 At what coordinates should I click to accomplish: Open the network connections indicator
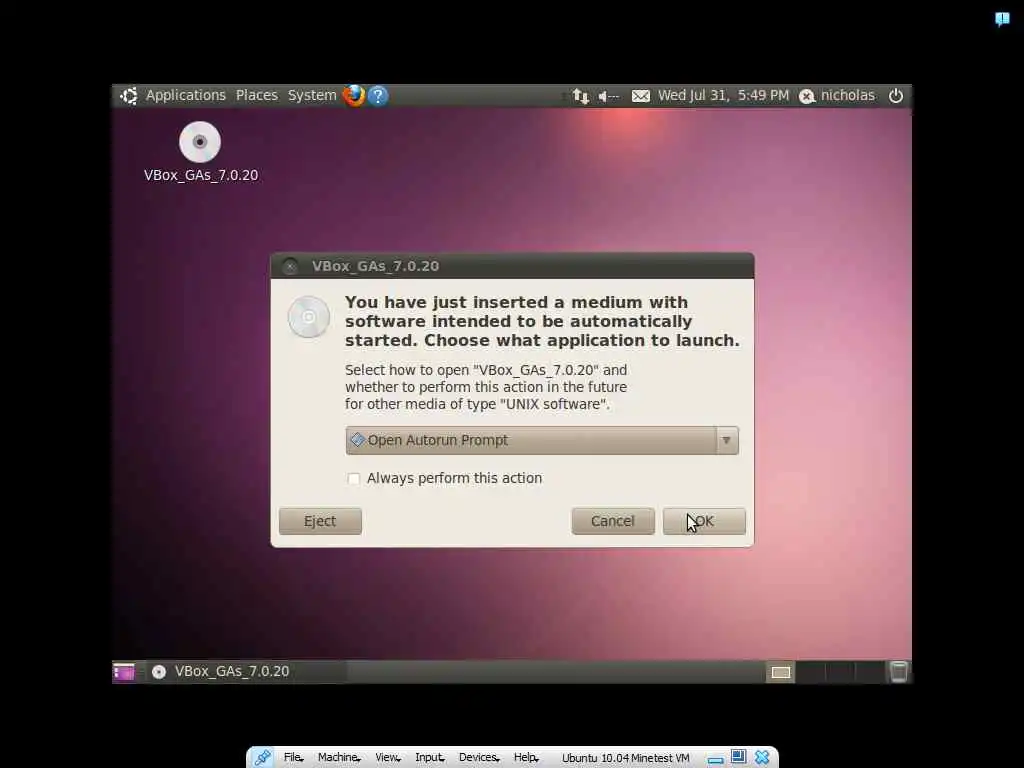580,96
